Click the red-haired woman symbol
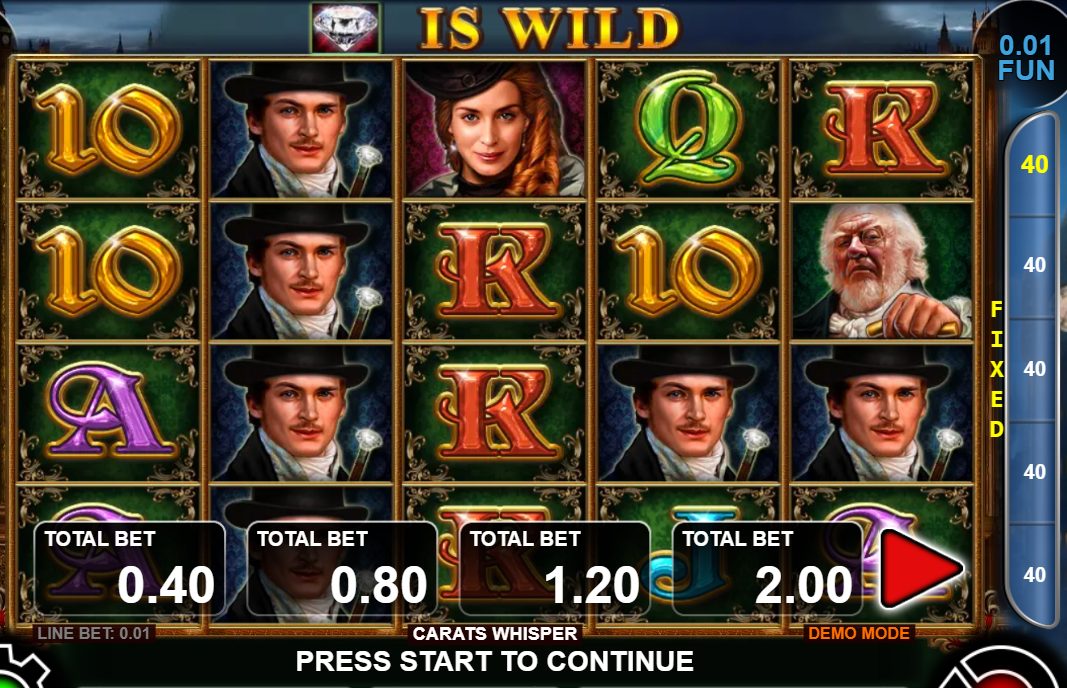1067x688 pixels. point(494,129)
